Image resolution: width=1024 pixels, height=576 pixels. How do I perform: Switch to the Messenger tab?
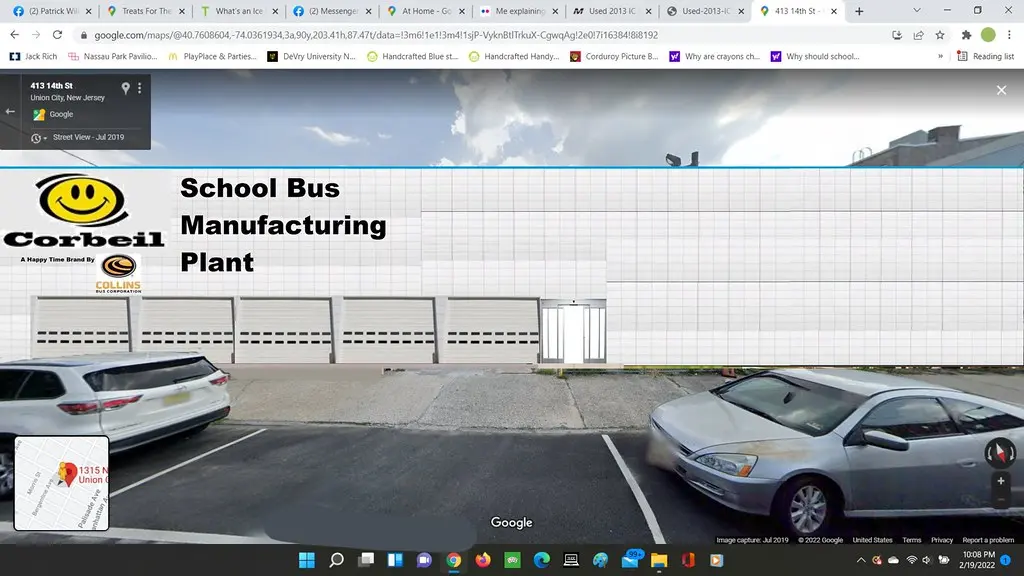[332, 11]
